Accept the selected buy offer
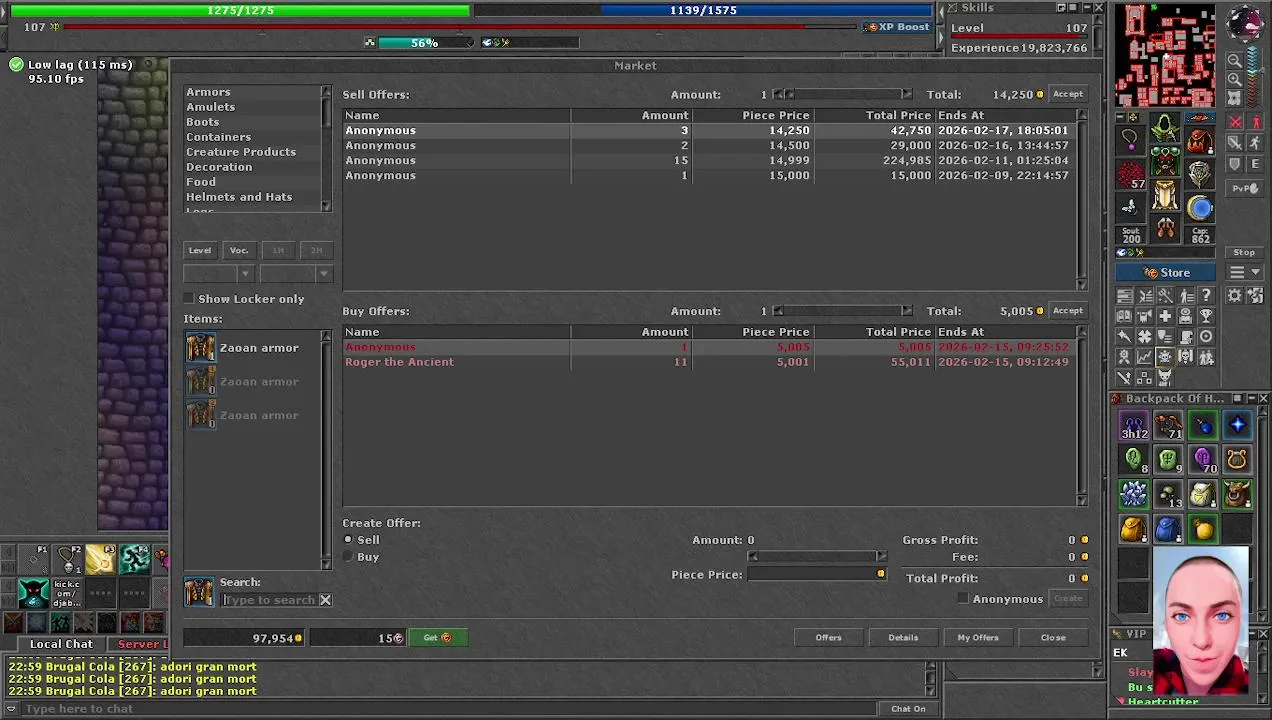Viewport: 1272px width, 720px height. tap(1067, 311)
